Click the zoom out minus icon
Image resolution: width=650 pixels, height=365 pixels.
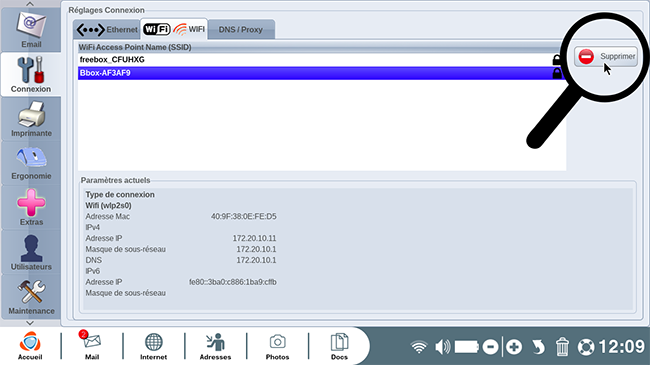pyautogui.click(x=490, y=347)
